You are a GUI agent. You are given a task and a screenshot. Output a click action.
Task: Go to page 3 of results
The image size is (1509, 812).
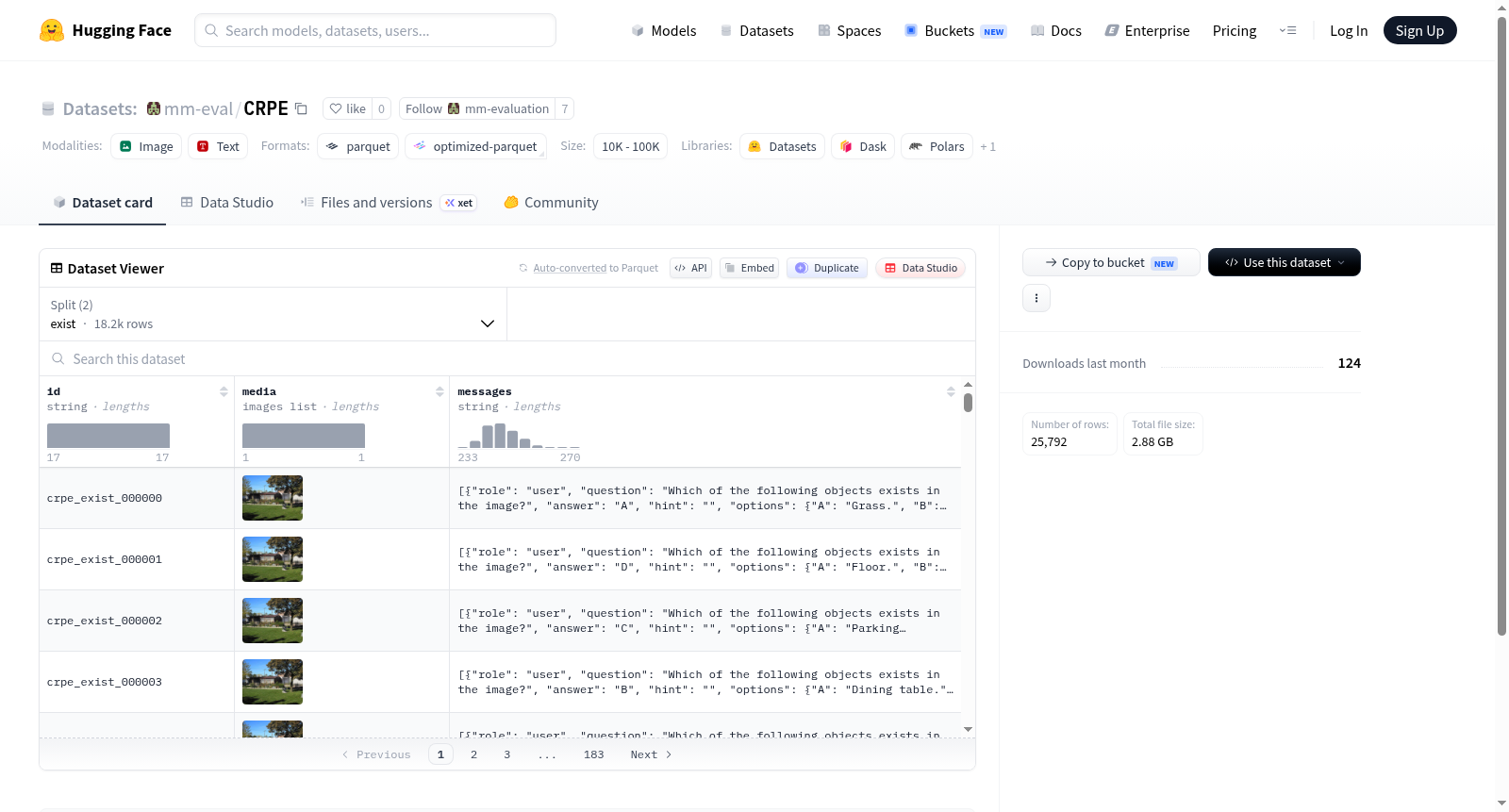507,754
